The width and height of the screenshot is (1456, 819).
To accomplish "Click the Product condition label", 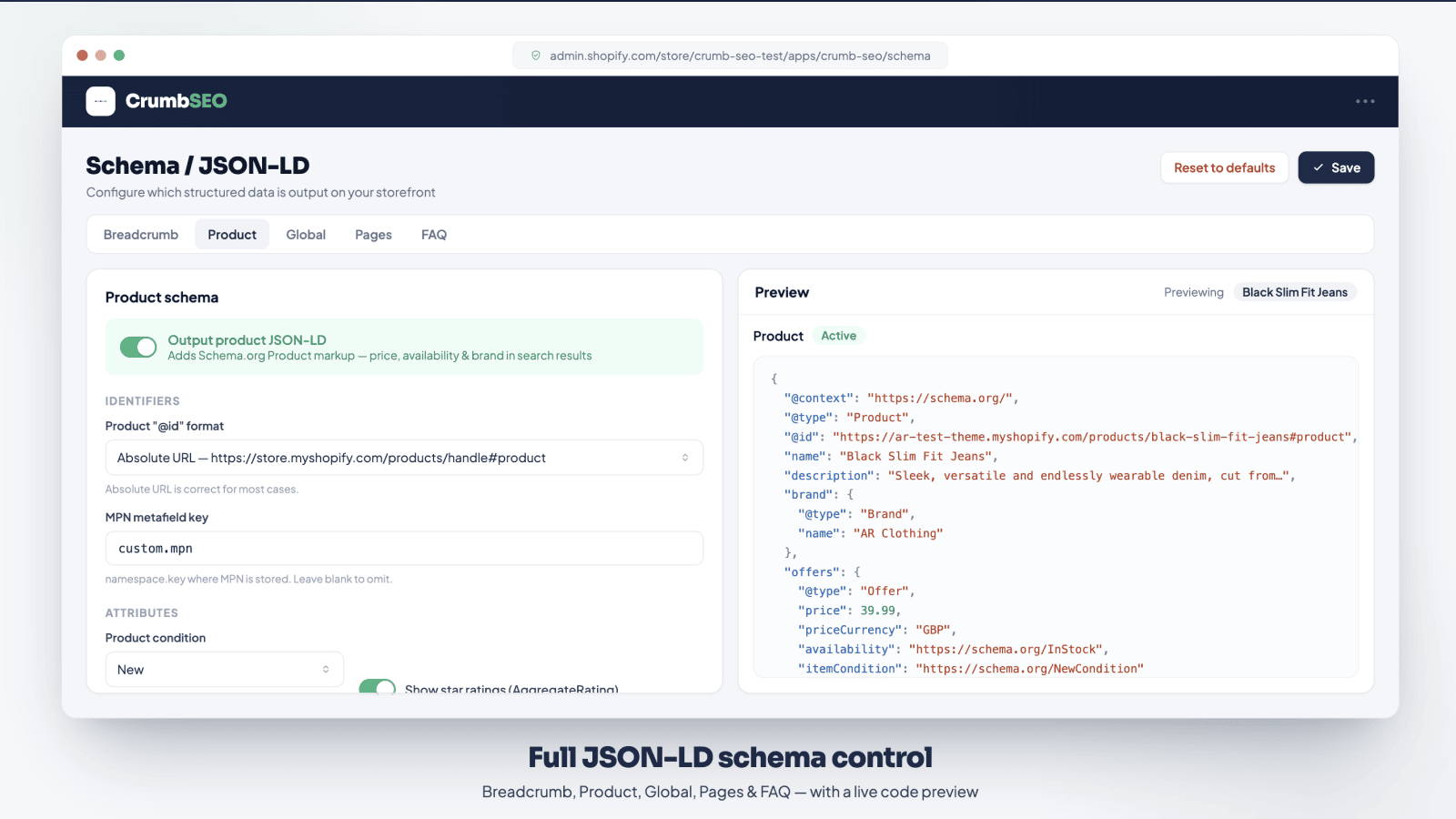I will tap(156, 638).
